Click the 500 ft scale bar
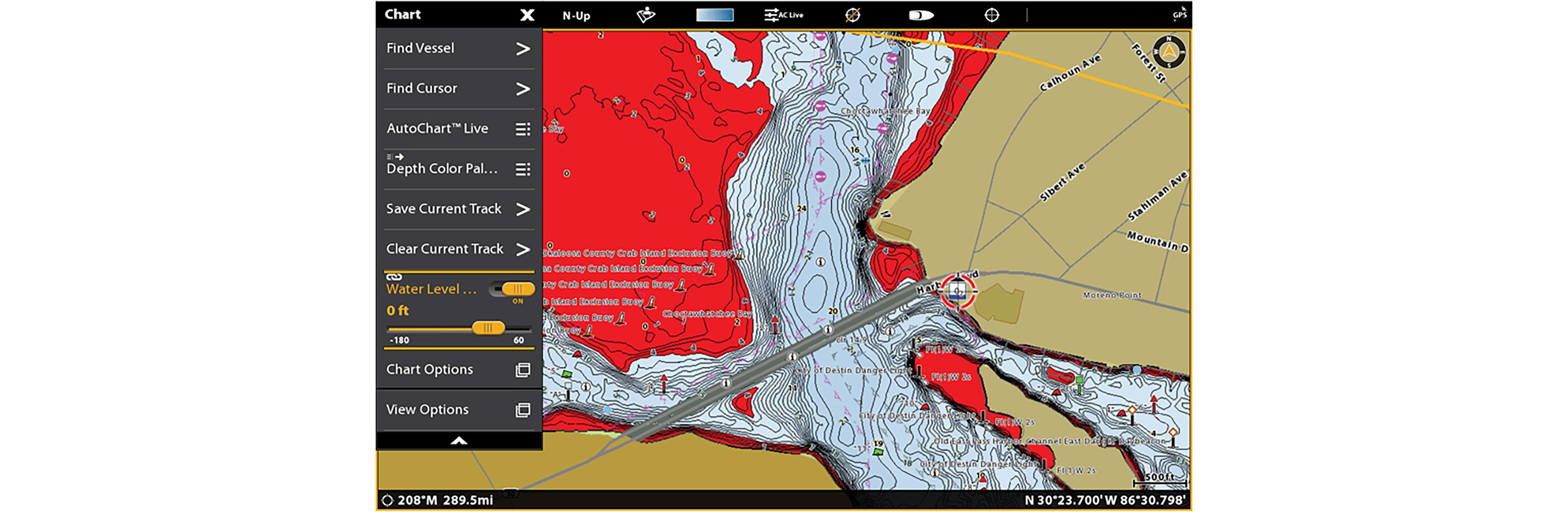 coord(1159,479)
